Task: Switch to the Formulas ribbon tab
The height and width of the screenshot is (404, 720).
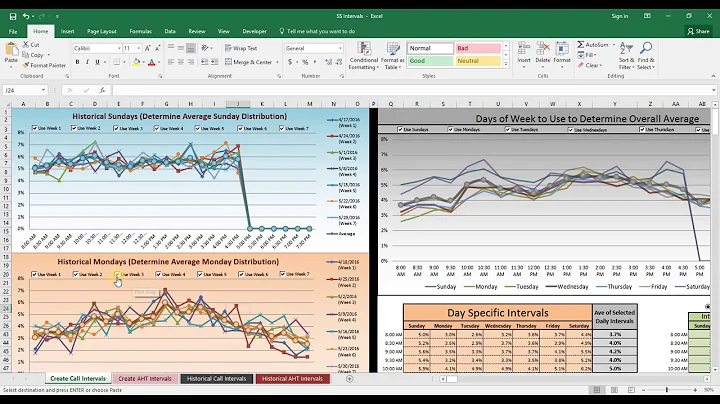Action: pyautogui.click(x=141, y=31)
